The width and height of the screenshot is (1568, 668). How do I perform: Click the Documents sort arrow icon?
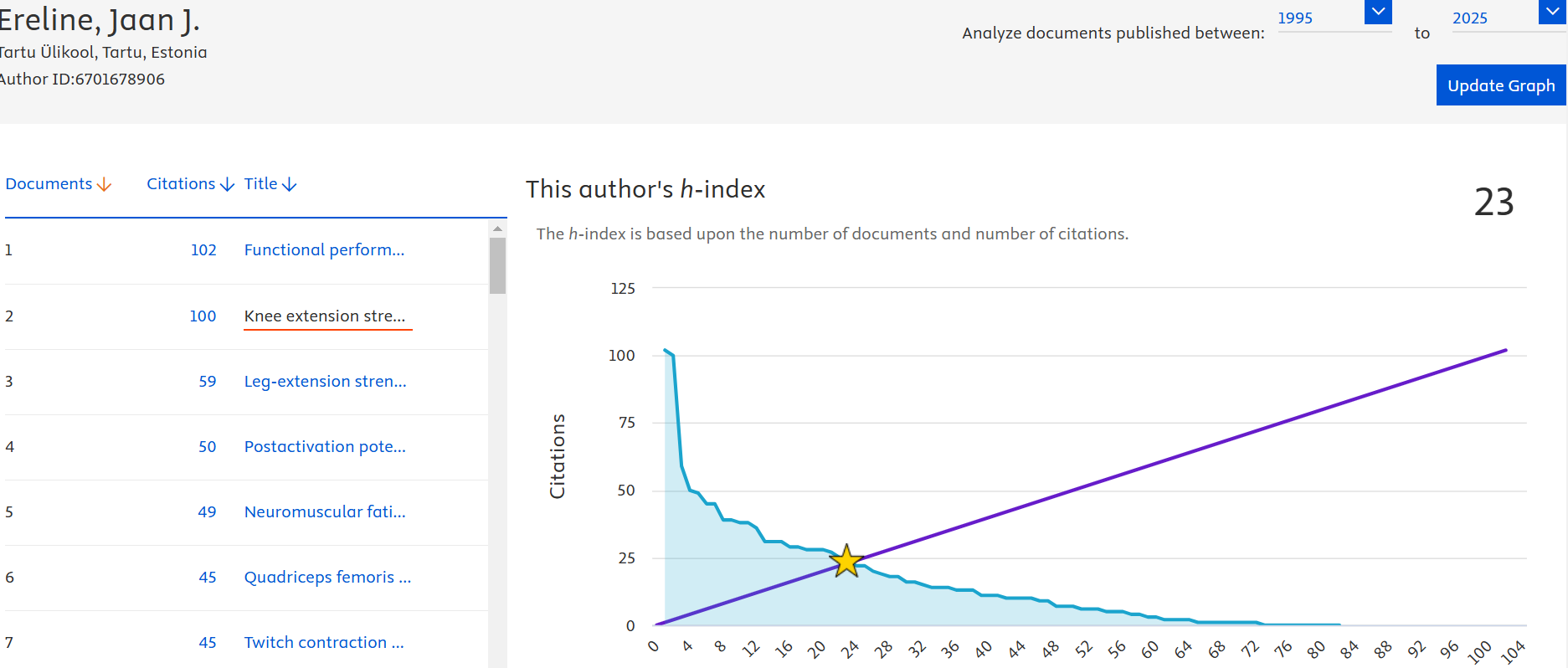[105, 185]
